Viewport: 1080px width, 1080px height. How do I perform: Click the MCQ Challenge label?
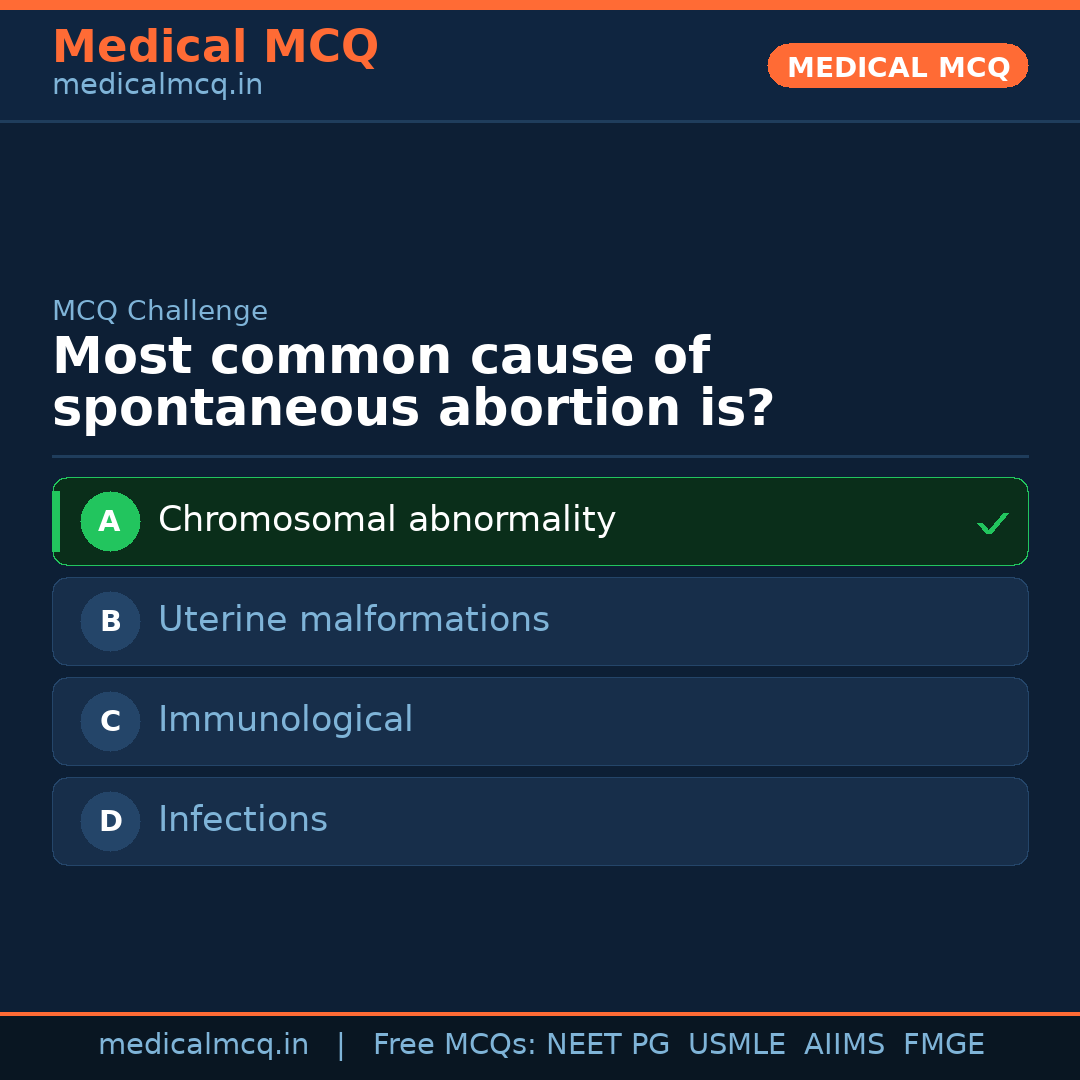tap(160, 311)
